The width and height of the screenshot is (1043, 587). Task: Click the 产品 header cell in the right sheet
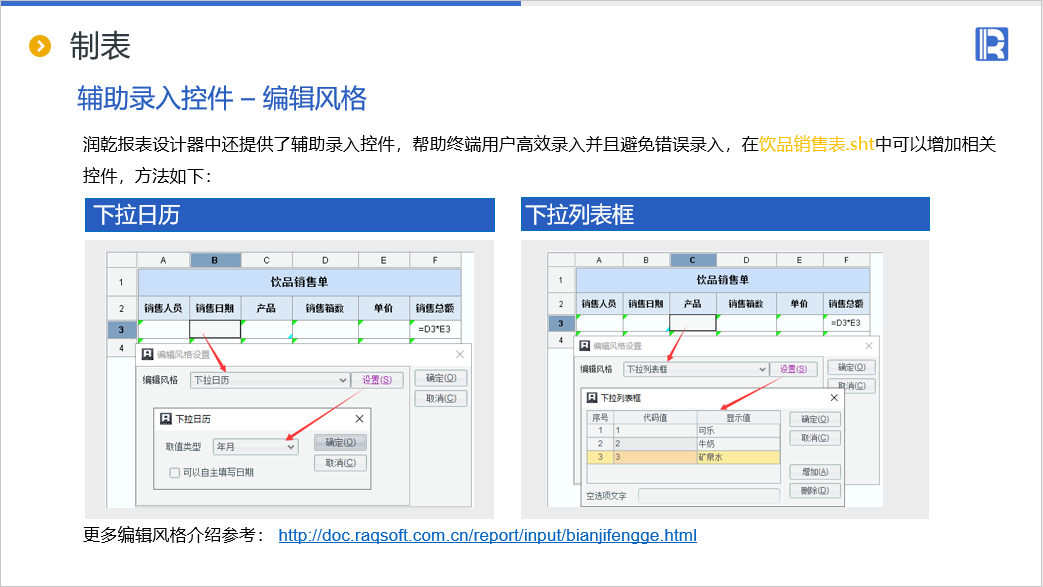tap(692, 303)
